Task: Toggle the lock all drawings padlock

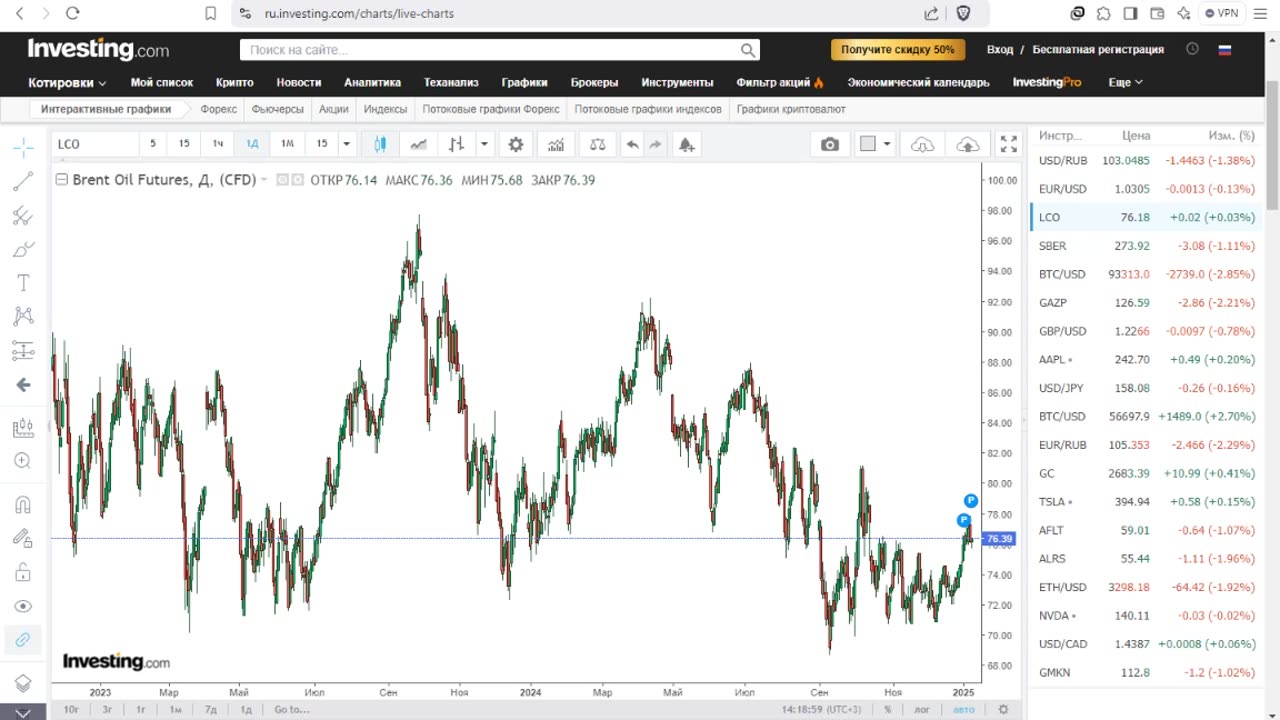Action: [x=23, y=572]
